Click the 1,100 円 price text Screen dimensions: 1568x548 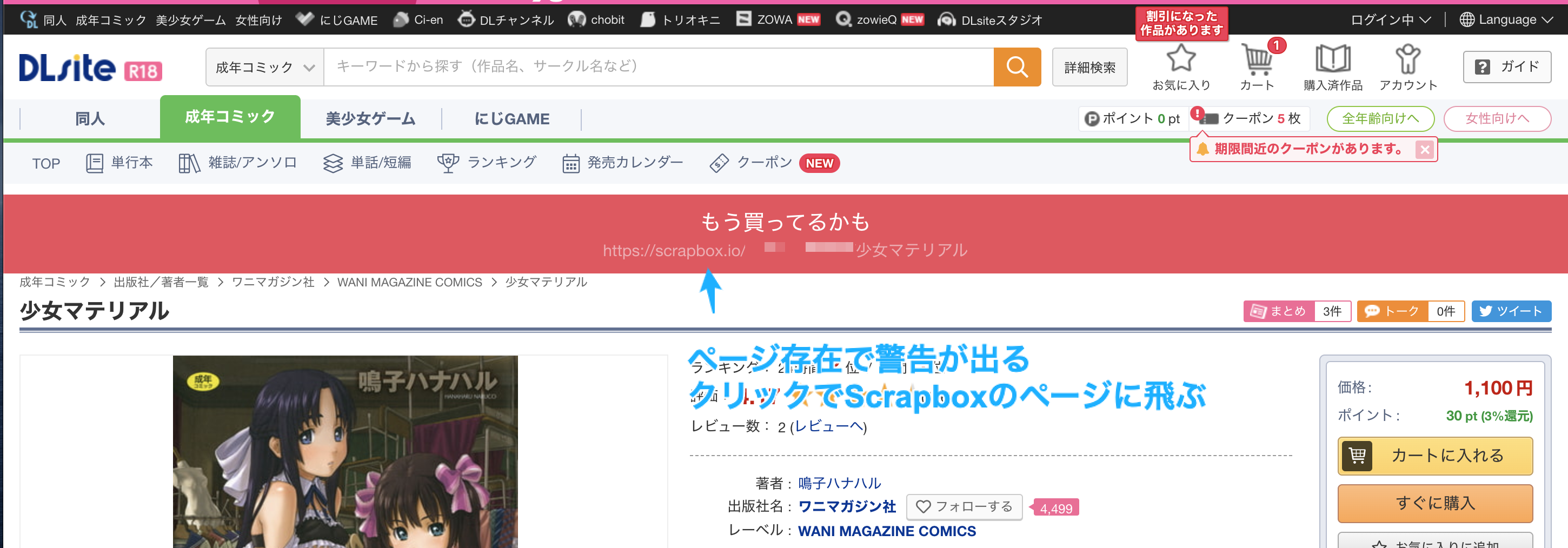pyautogui.click(x=1498, y=388)
